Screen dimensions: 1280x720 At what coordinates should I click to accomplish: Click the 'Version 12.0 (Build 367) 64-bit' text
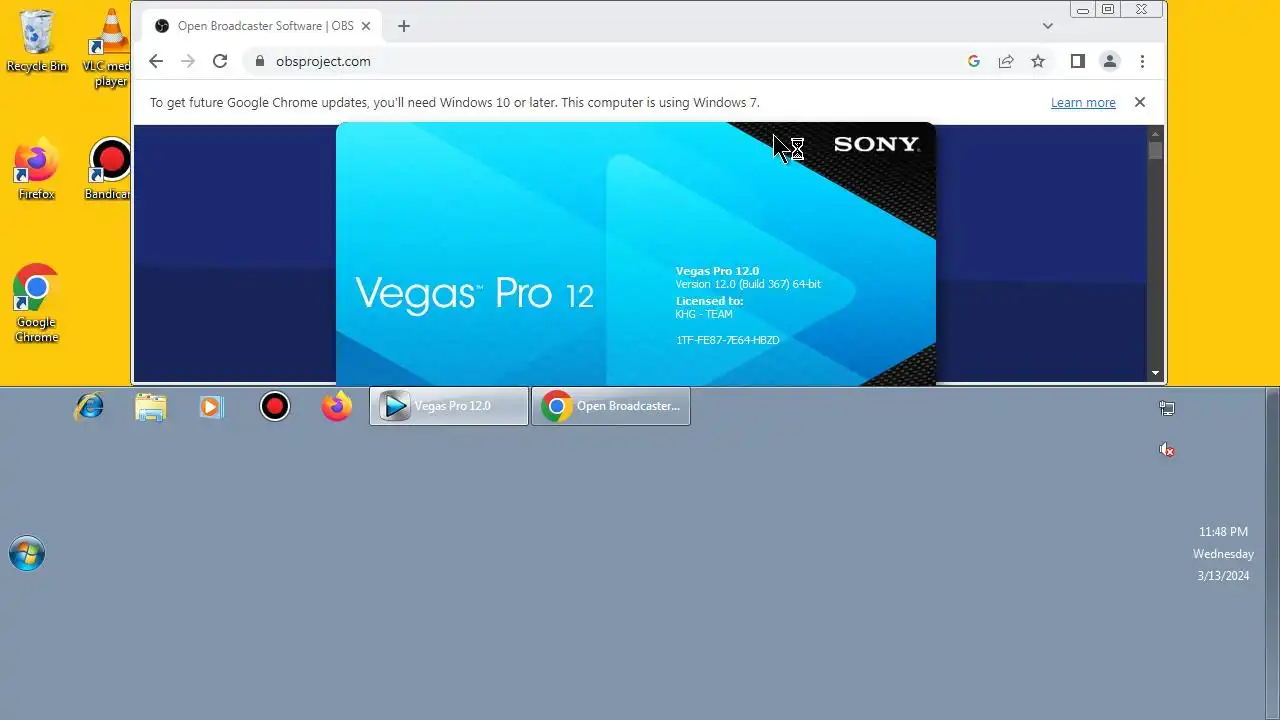(748, 284)
